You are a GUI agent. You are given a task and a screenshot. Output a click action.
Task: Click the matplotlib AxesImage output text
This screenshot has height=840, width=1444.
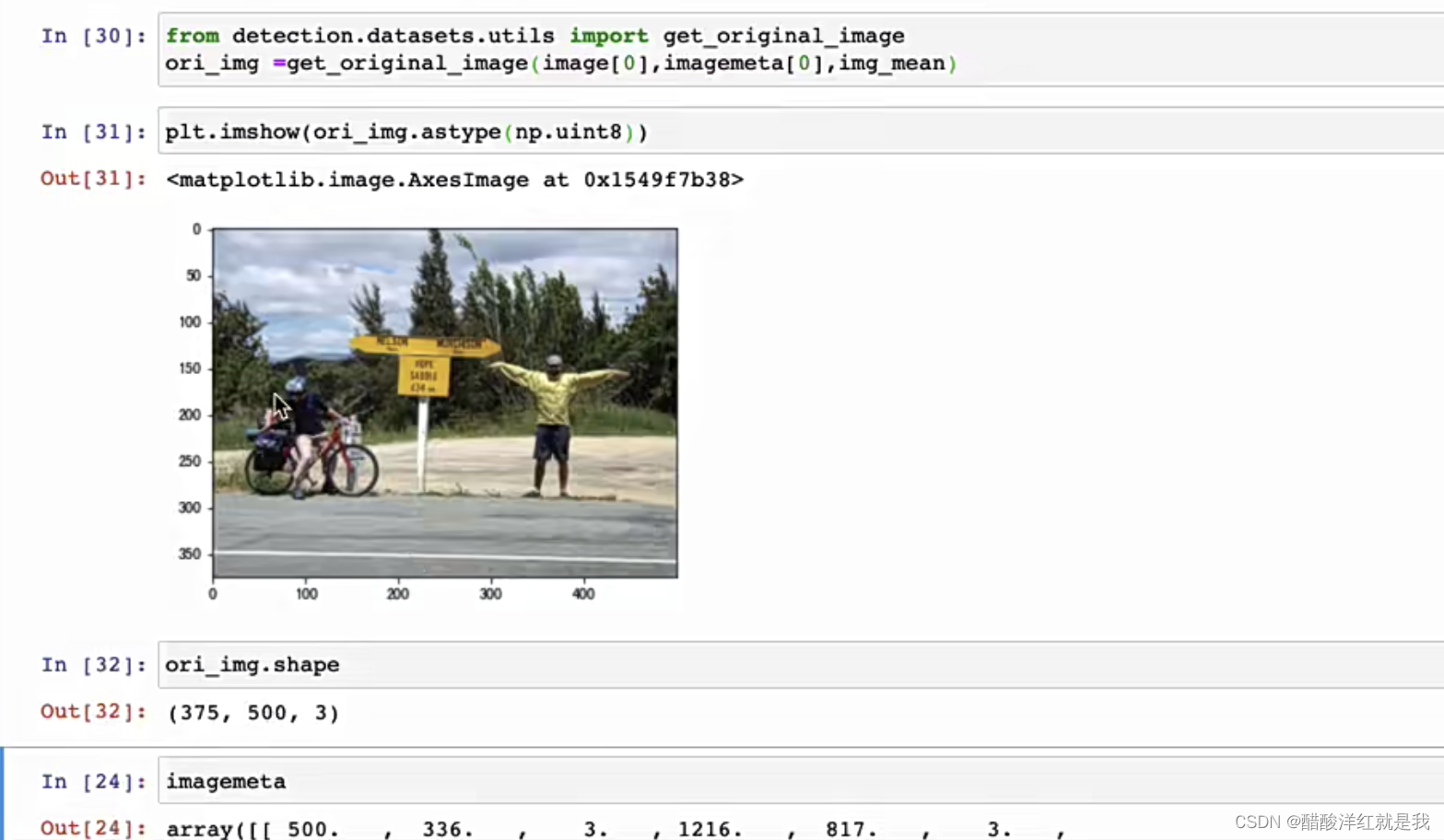click(x=454, y=180)
